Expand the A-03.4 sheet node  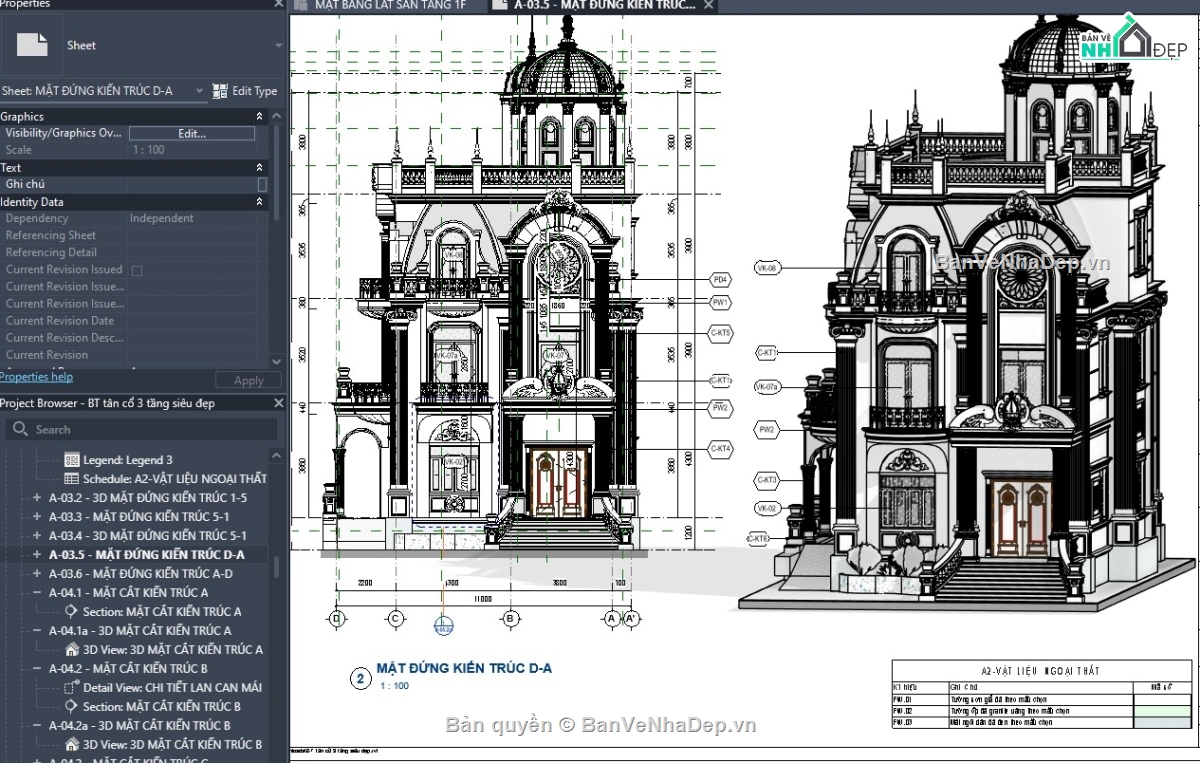coord(37,536)
